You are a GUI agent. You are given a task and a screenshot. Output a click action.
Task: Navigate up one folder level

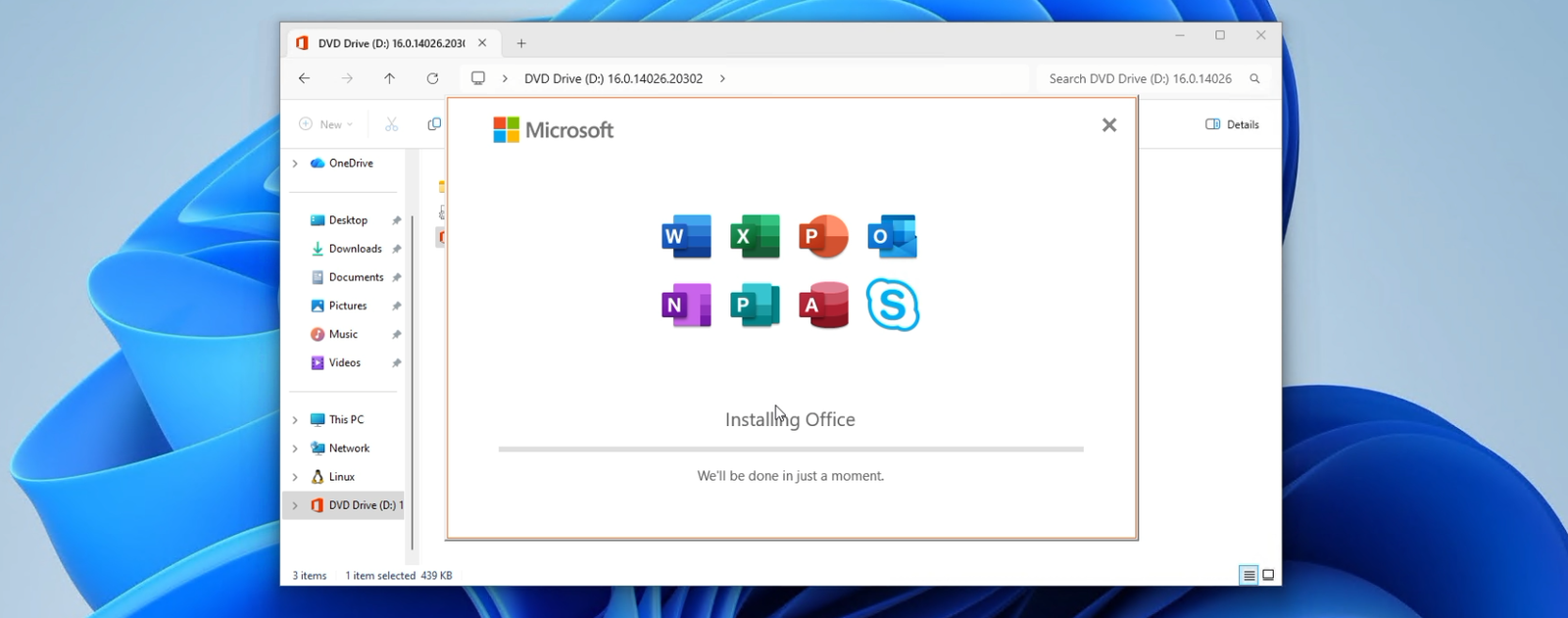point(389,78)
